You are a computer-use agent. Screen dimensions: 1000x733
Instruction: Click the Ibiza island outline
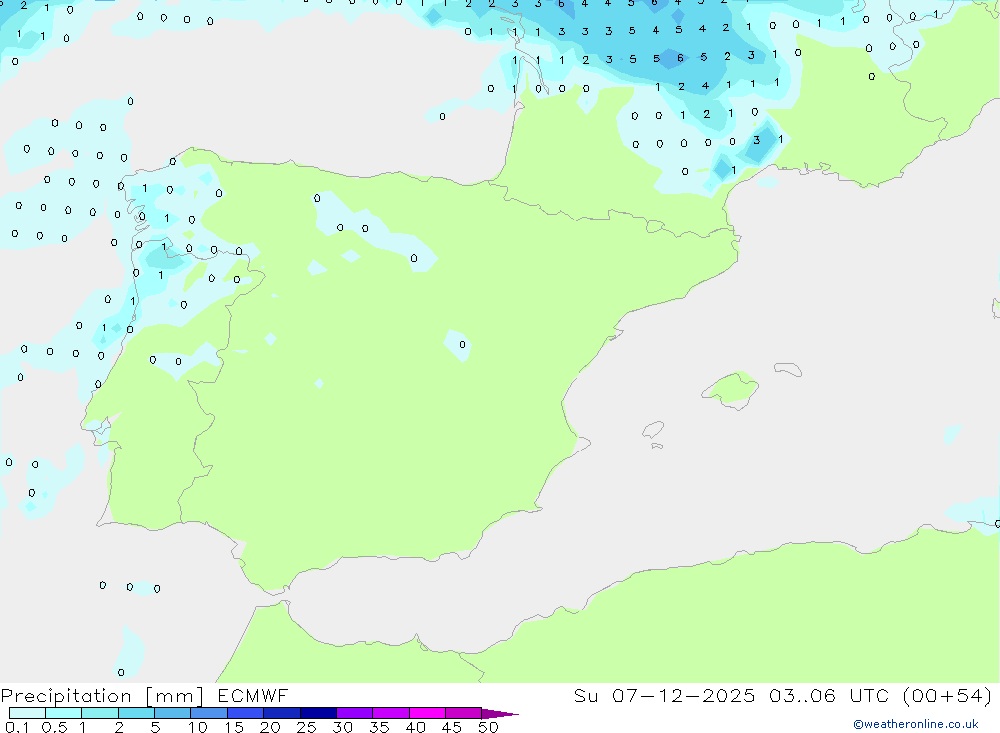click(653, 429)
